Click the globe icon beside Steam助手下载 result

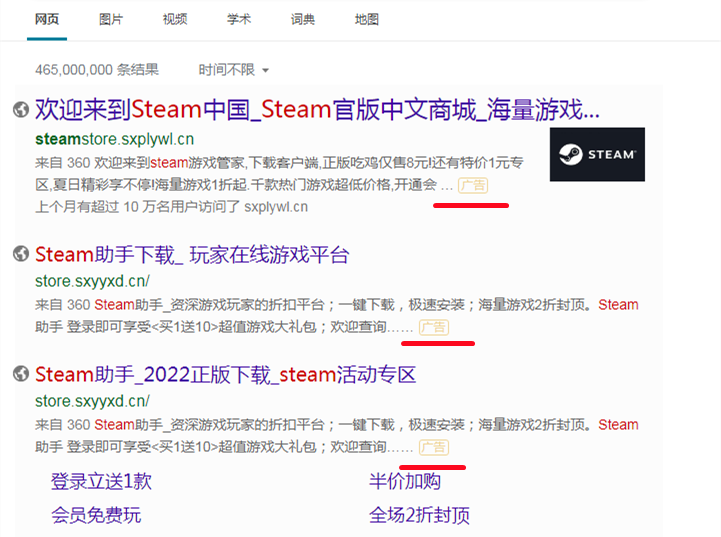tap(20, 255)
